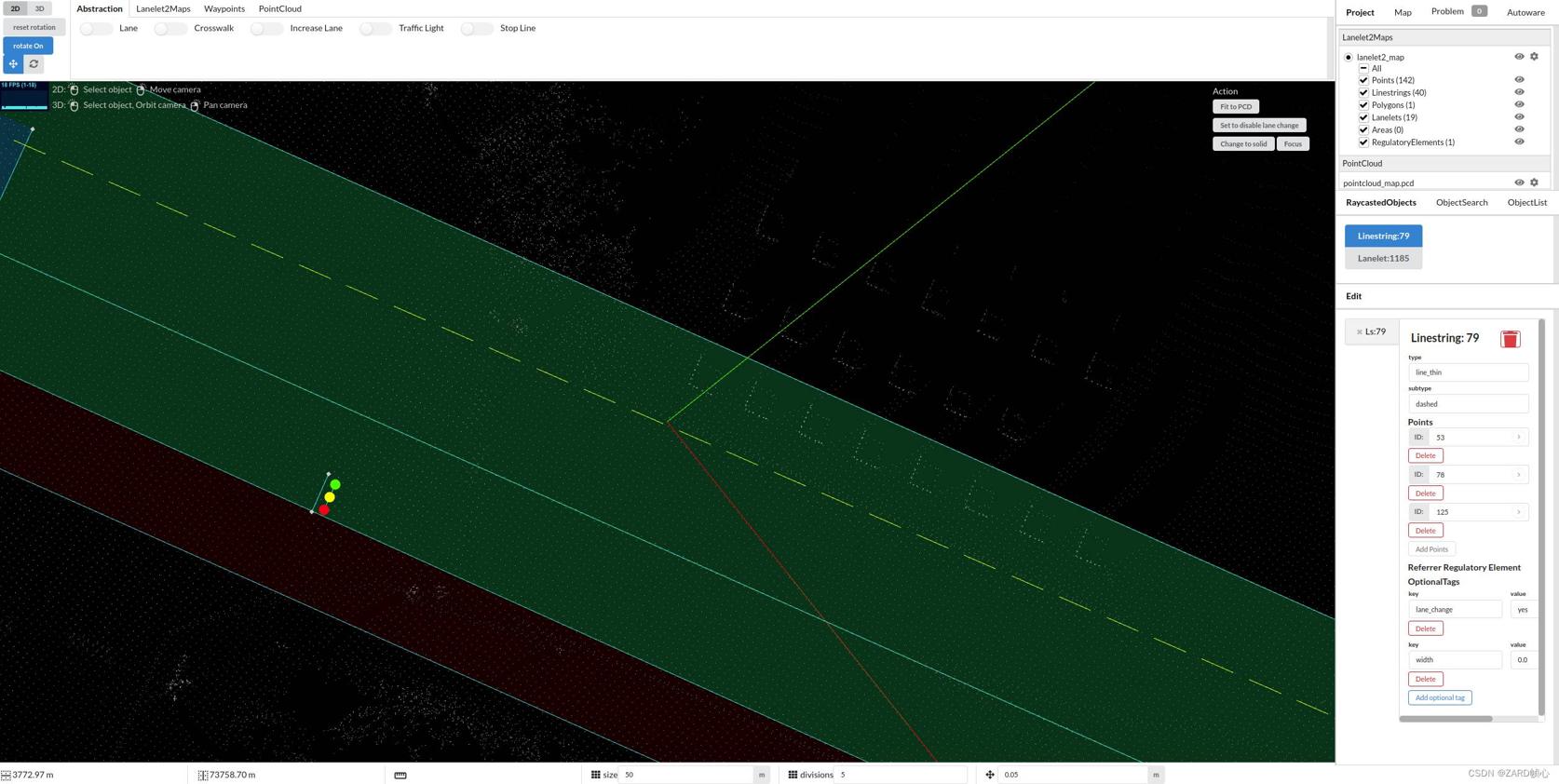Click the ruler measure icon in status bar
The image size is (1559, 784).
pos(400,775)
